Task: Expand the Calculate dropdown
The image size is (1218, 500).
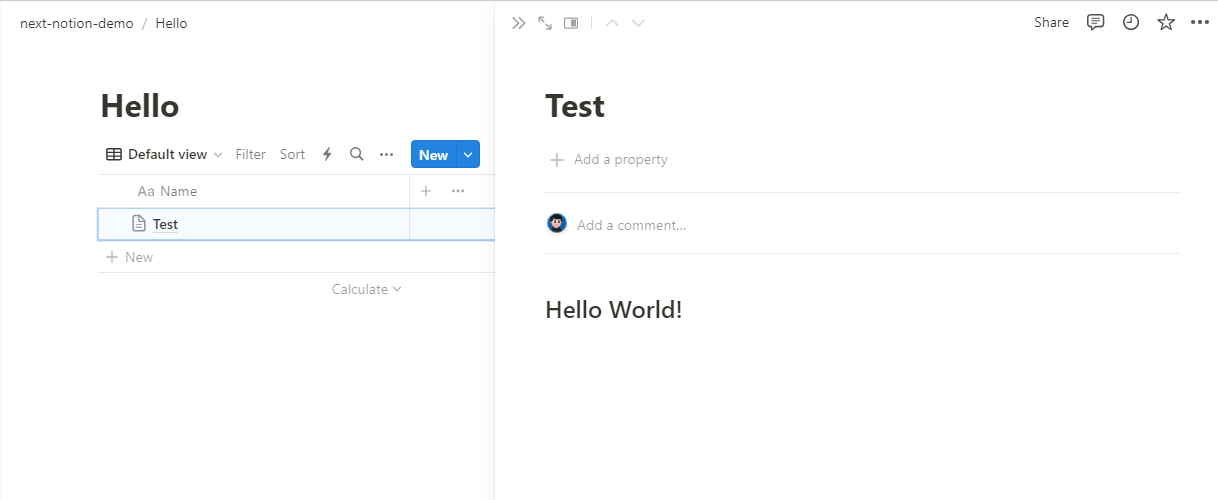Action: [x=366, y=289]
